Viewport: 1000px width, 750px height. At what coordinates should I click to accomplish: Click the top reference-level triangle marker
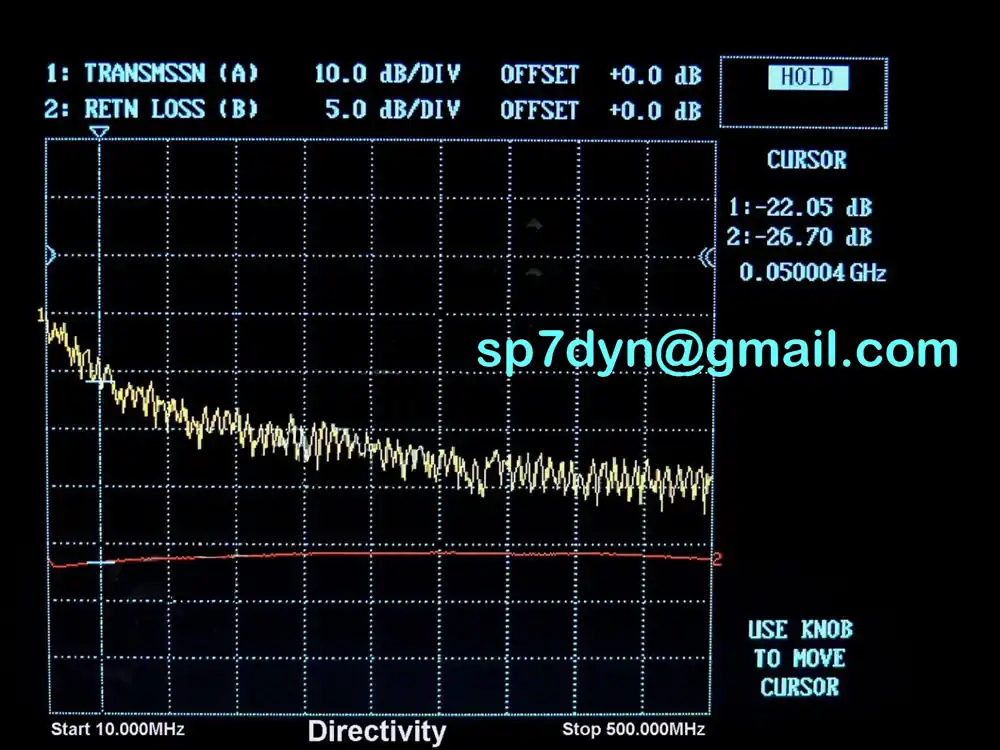(97, 131)
